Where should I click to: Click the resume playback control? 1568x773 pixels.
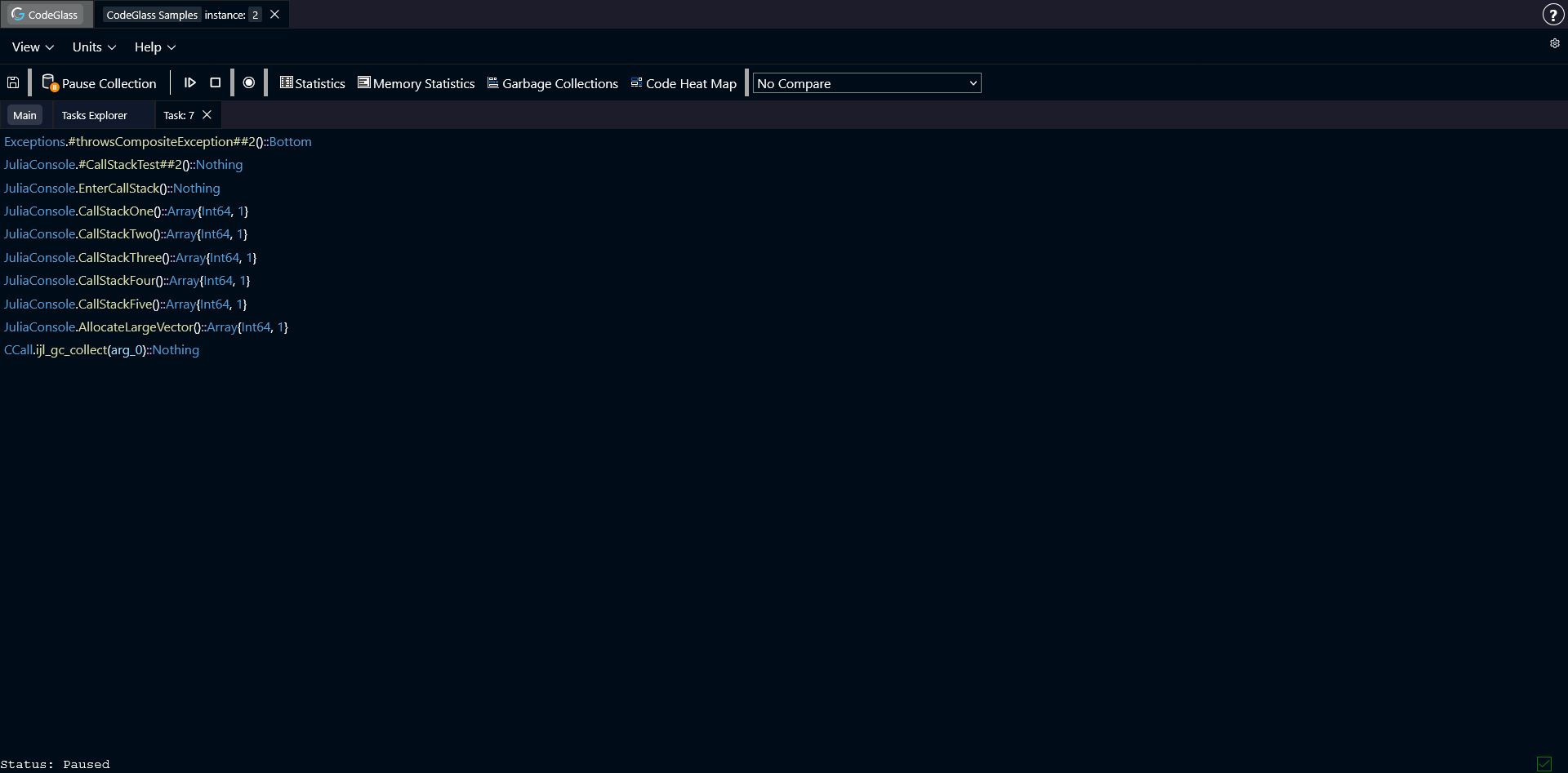point(191,82)
